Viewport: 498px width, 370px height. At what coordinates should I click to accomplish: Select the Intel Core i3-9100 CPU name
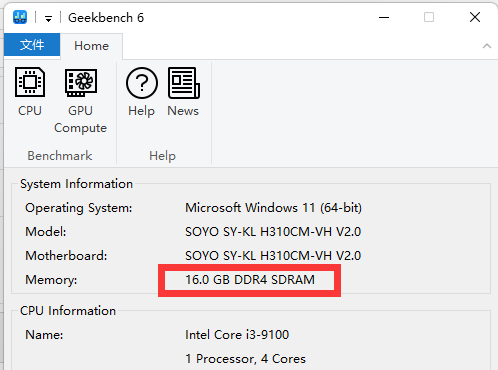point(237,335)
